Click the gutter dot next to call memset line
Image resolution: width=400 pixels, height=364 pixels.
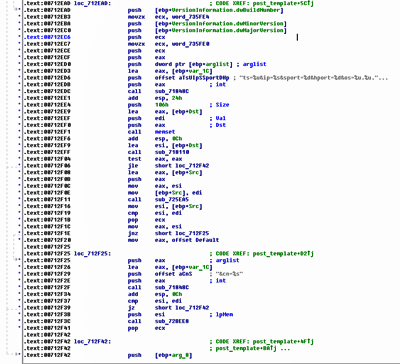pos(19,132)
